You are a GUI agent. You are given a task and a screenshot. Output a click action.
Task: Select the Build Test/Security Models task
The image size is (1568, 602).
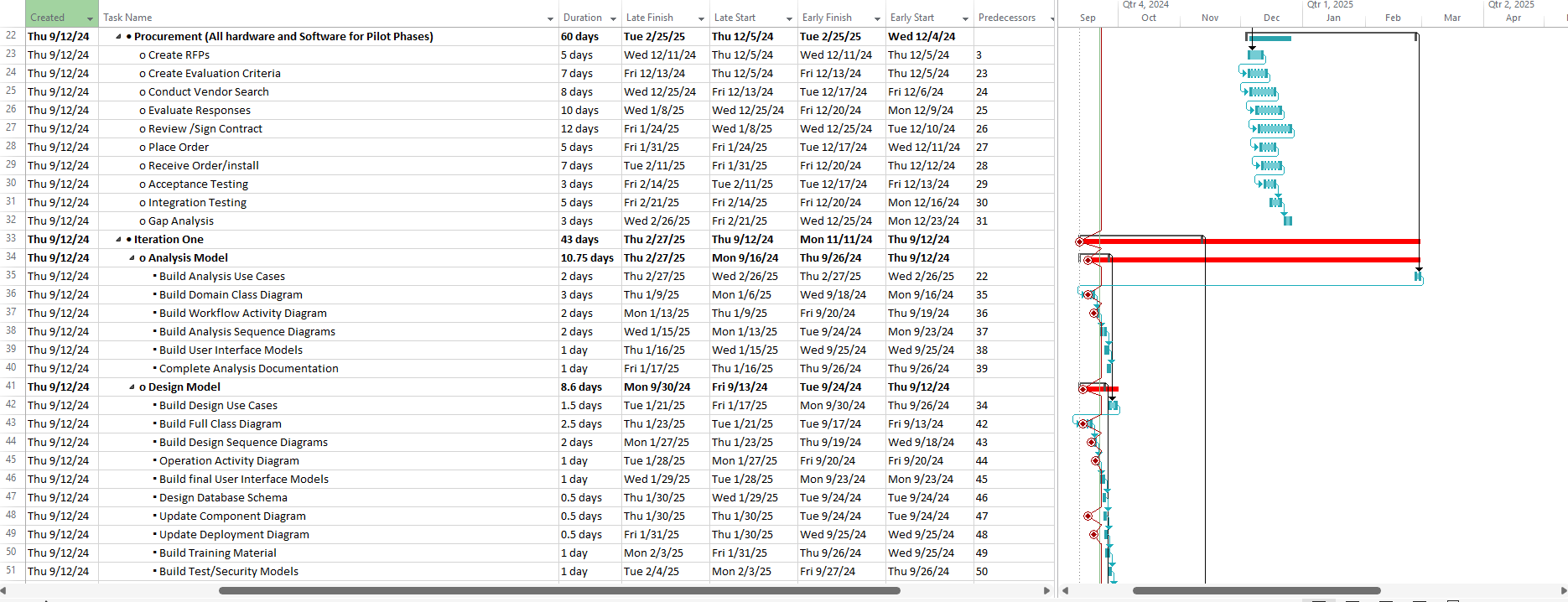[229, 572]
